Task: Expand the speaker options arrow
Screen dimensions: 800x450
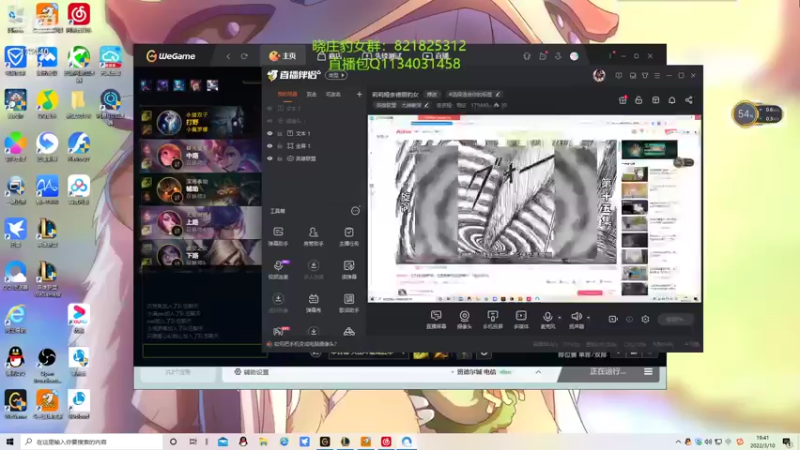Action: [x=588, y=318]
